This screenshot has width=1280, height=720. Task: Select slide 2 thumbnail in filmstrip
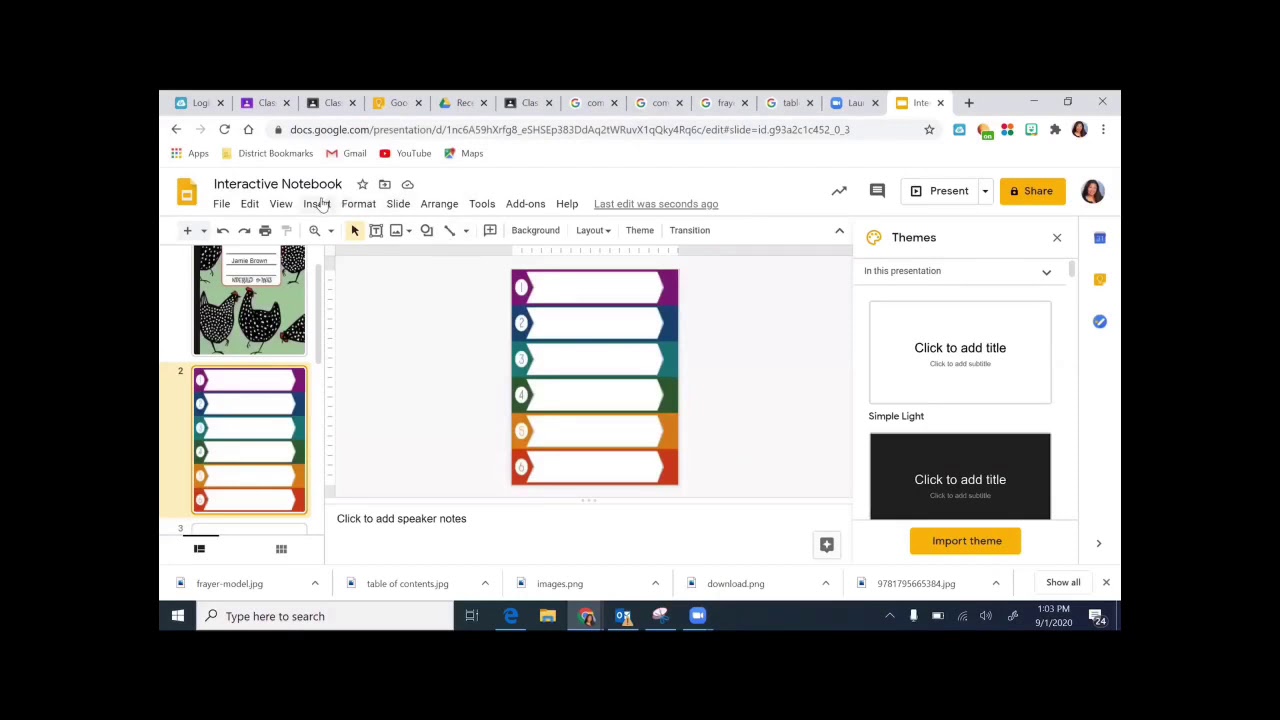pyautogui.click(x=249, y=440)
